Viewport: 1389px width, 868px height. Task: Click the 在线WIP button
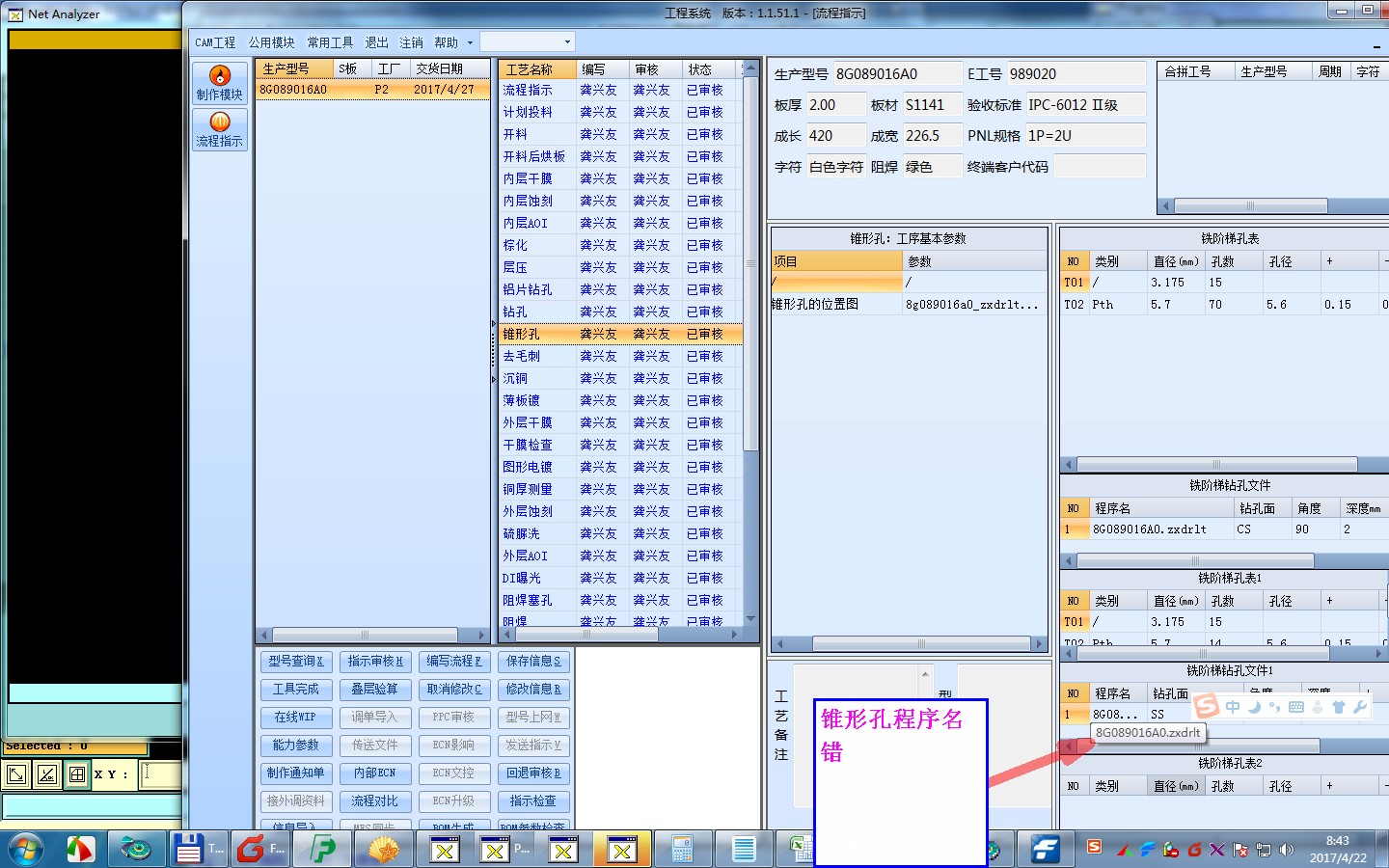(296, 718)
